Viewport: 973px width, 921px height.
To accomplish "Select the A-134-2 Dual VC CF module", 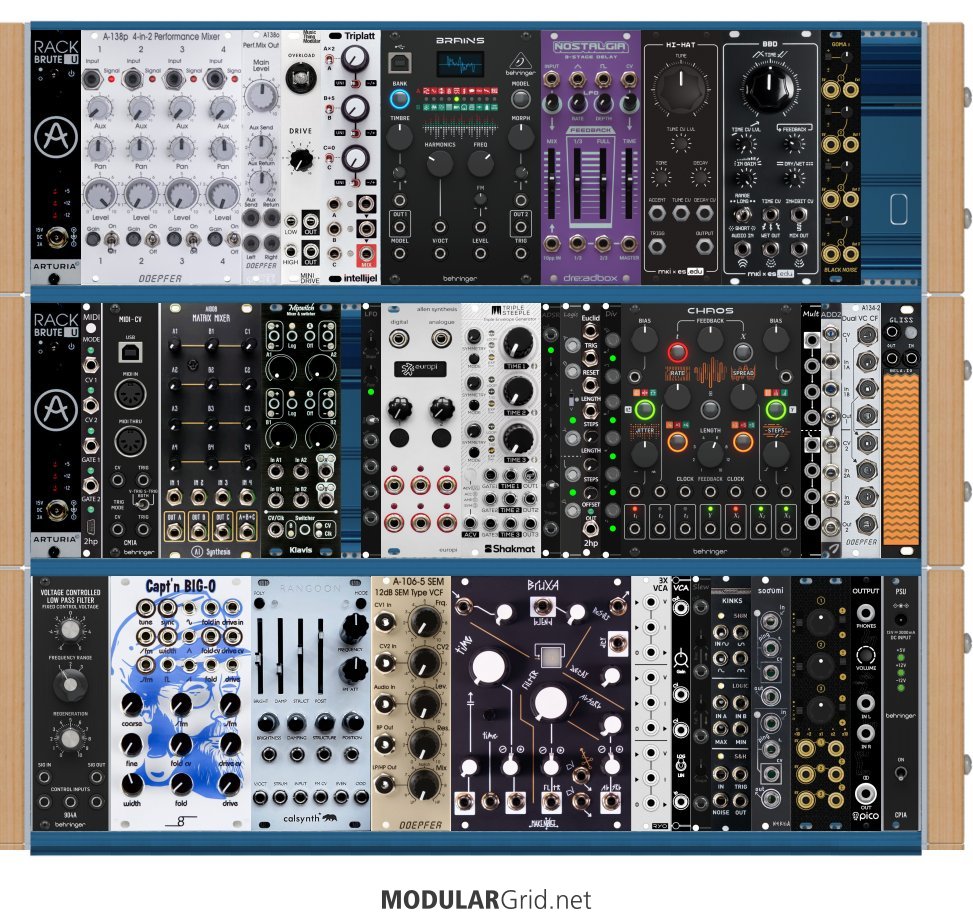I will [861, 429].
